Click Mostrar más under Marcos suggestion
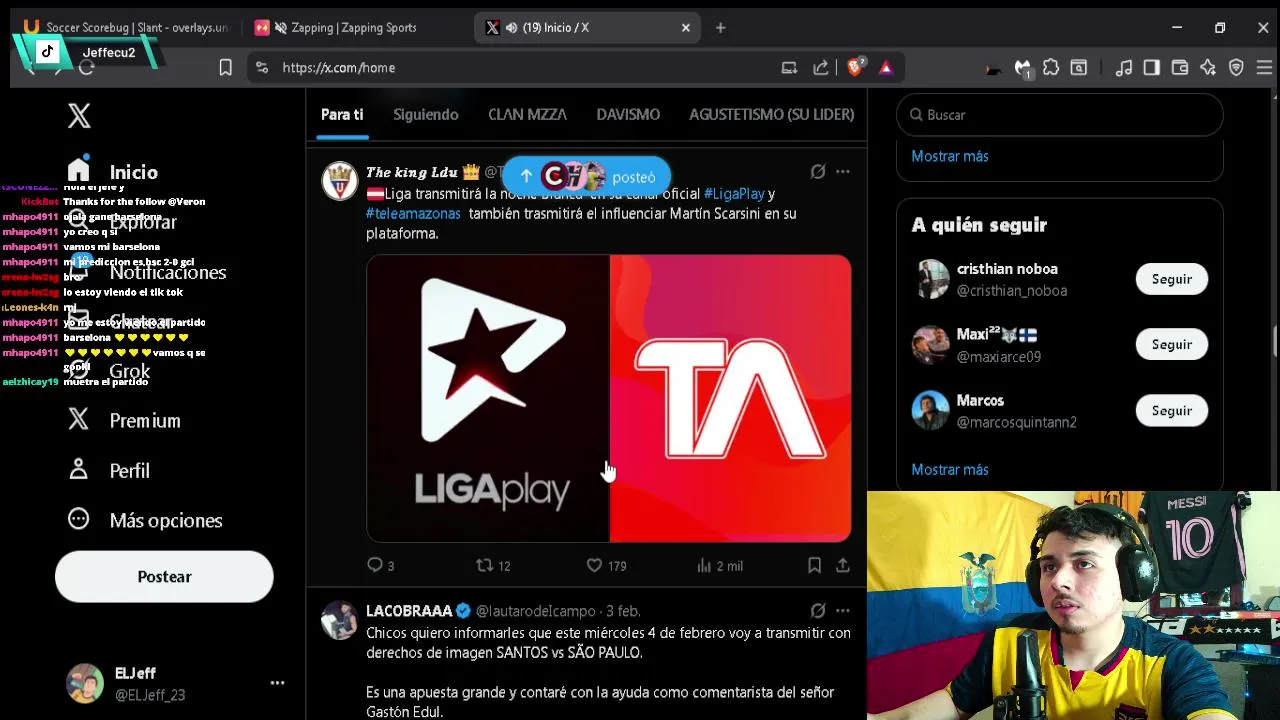1280x720 pixels. 950,470
